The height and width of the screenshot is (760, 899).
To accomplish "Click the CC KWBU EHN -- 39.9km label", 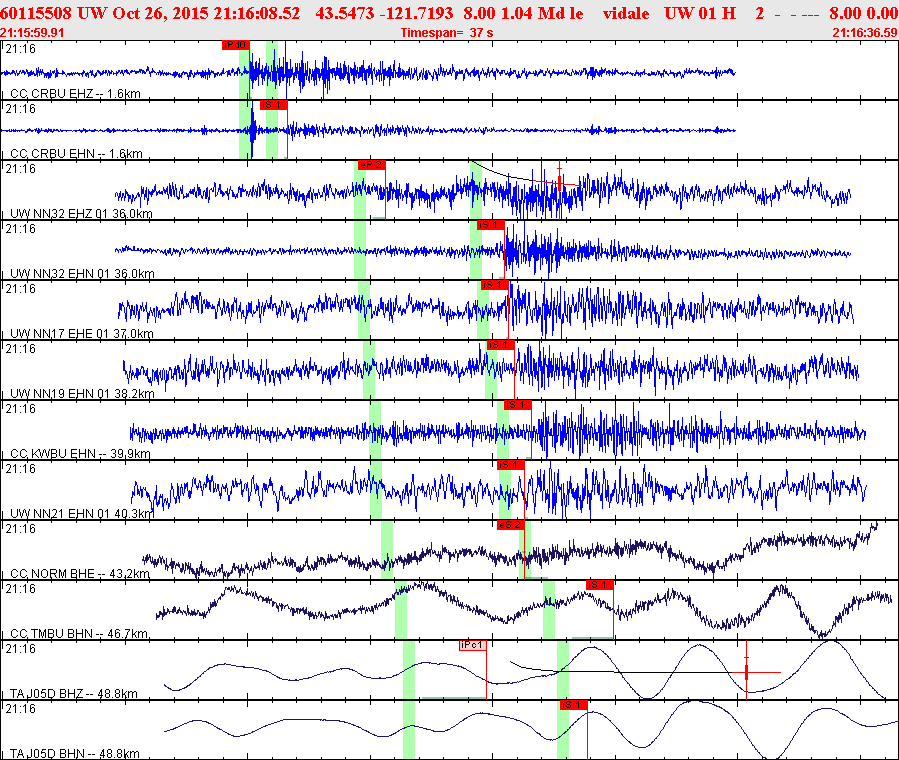I will (x=80, y=453).
